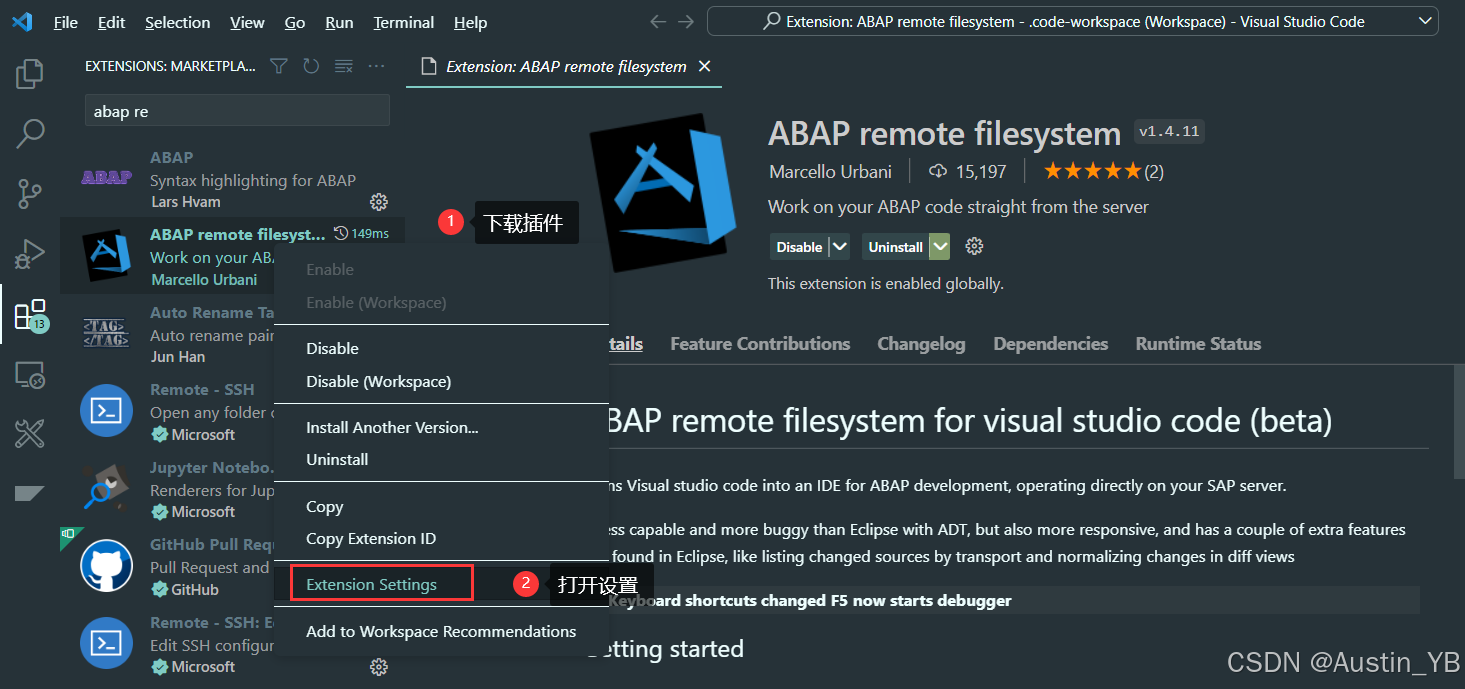Select ABAP remote filesystem list entry

[233, 256]
